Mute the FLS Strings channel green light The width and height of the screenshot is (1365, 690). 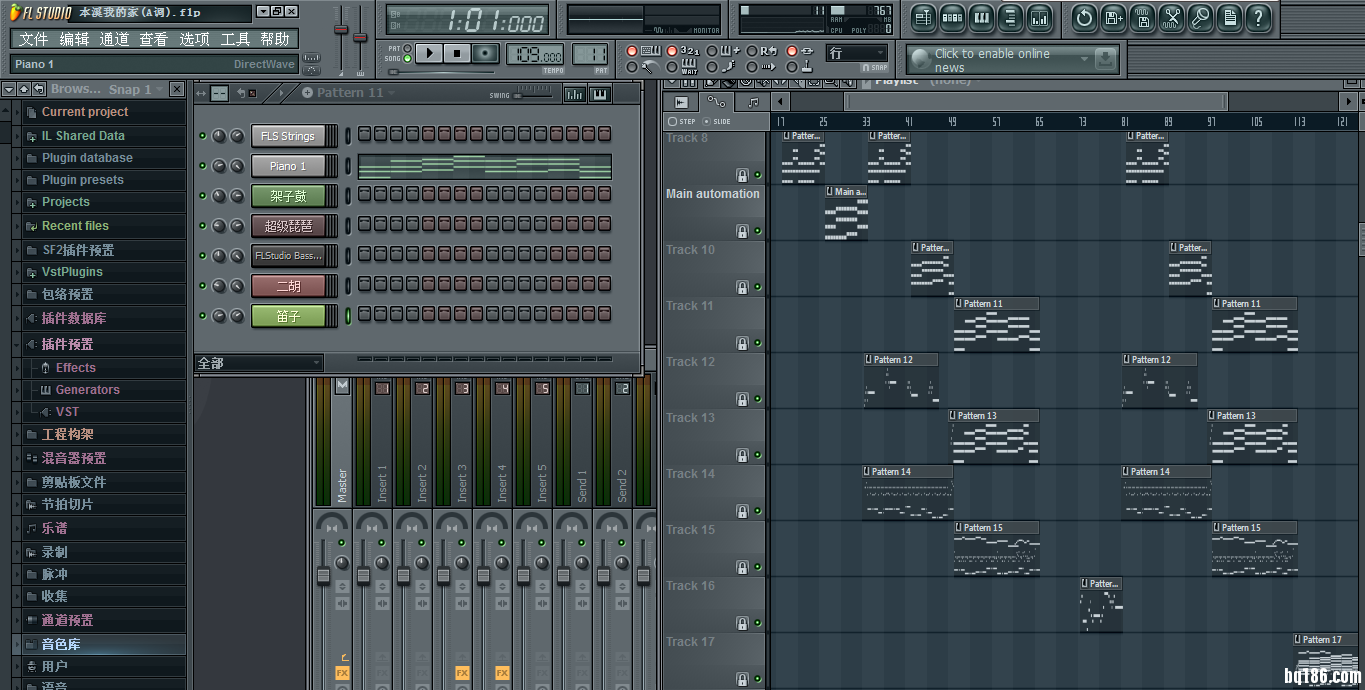(203, 136)
